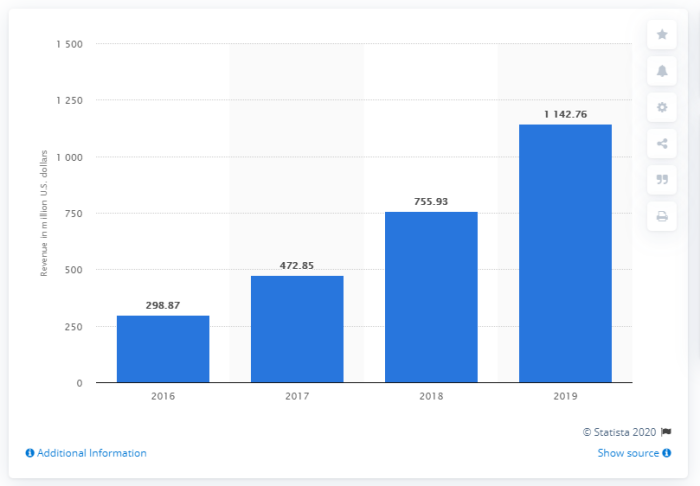The height and width of the screenshot is (486, 700).
Task: Select the 2017 bar
Action: tap(297, 329)
